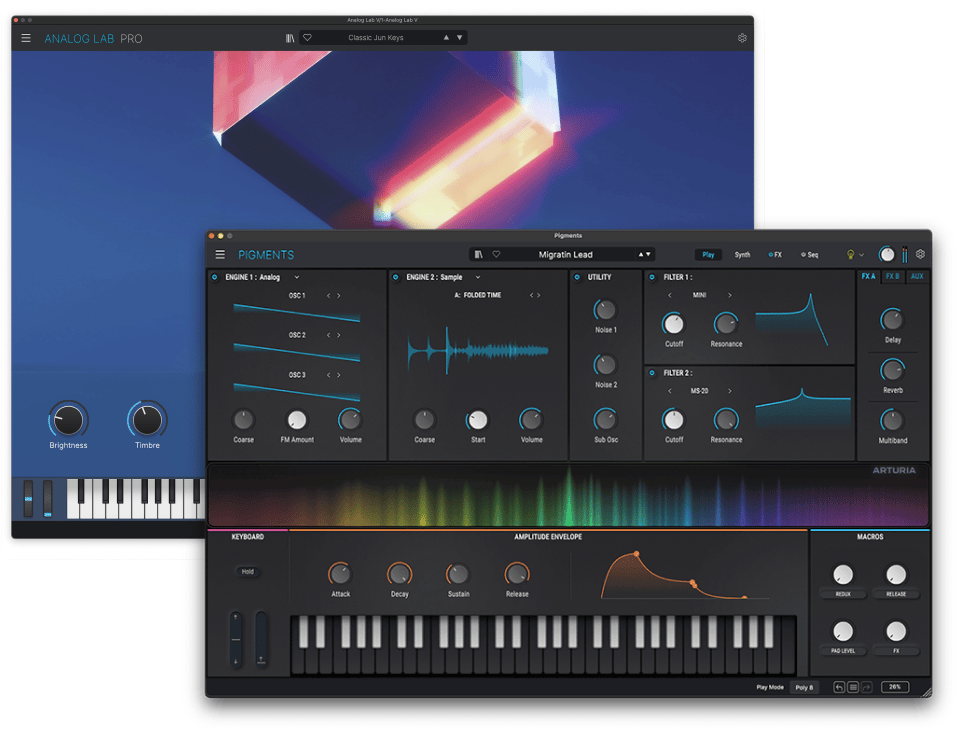This screenshot has height=731, width=972.
Task: Toggle Engine 2 power button
Action: coord(395,277)
